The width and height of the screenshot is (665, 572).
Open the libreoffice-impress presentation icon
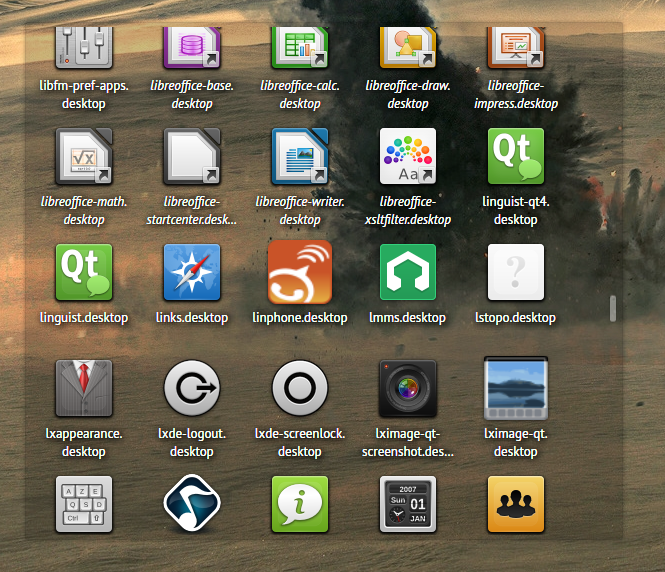[x=516, y=47]
